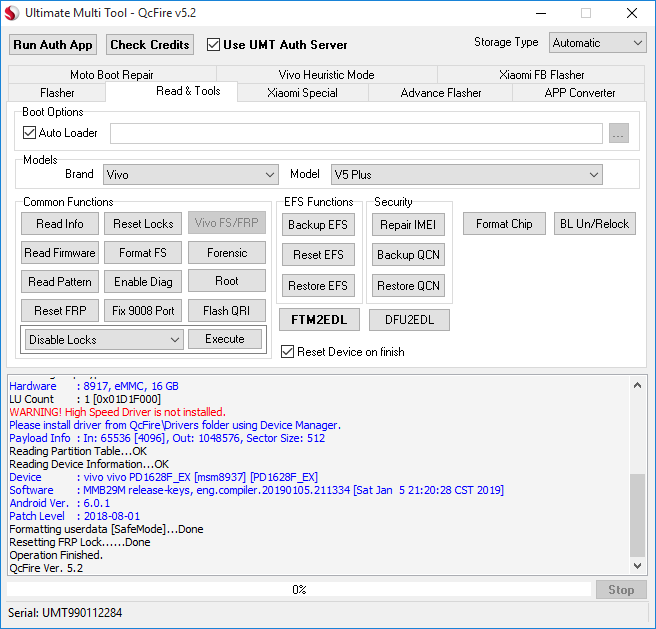Image resolution: width=656 pixels, height=629 pixels.
Task: Click the Format Chip button
Action: pos(504,223)
